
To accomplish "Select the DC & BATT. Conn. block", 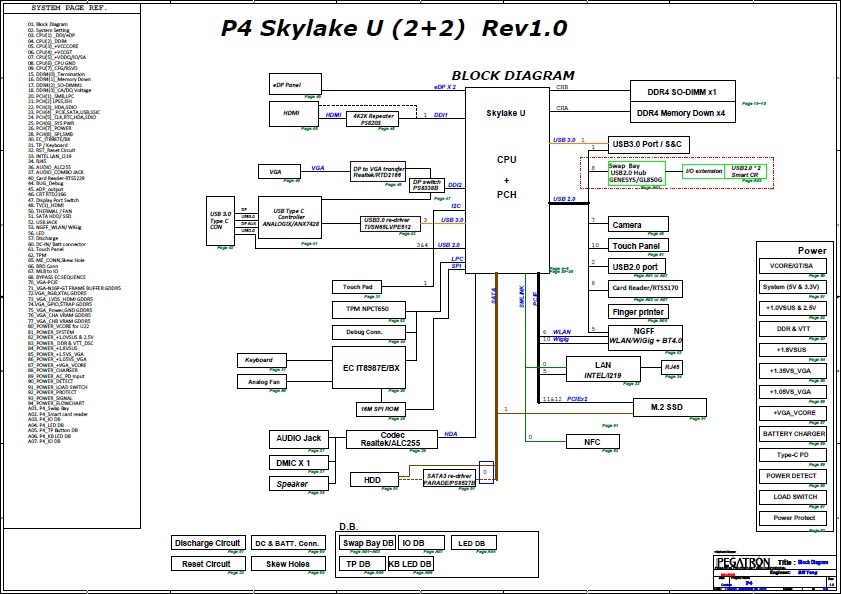I will point(288,543).
